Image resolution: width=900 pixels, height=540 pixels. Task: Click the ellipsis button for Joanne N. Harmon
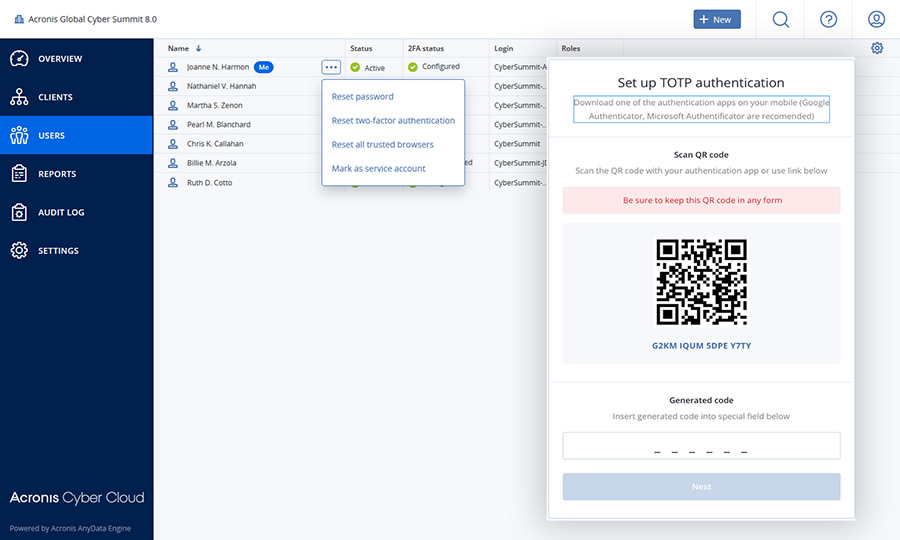[x=331, y=67]
